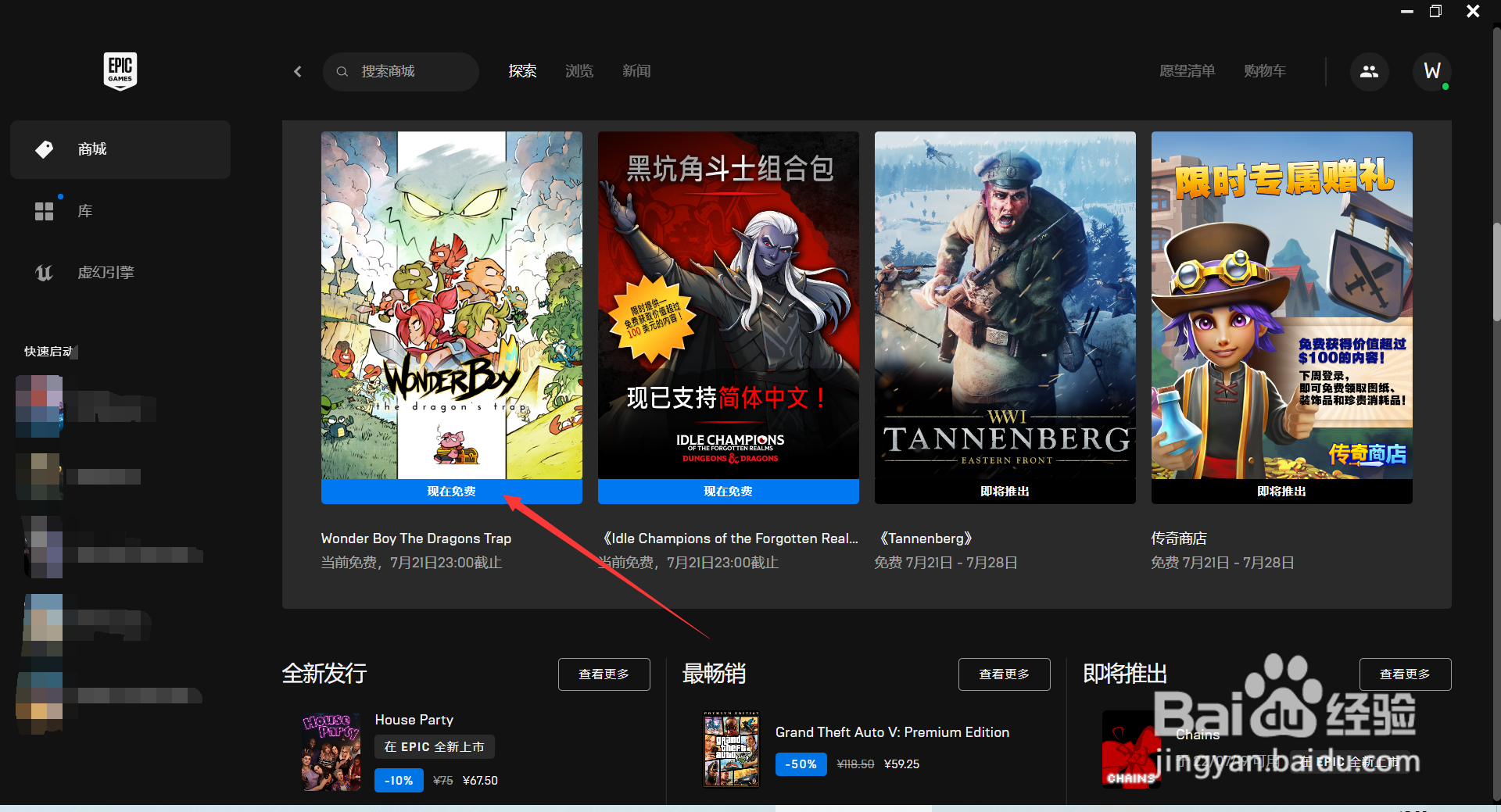Screen dimensions: 1501x812
Task: Click the Unreal Engine icon
Action: tap(45, 273)
